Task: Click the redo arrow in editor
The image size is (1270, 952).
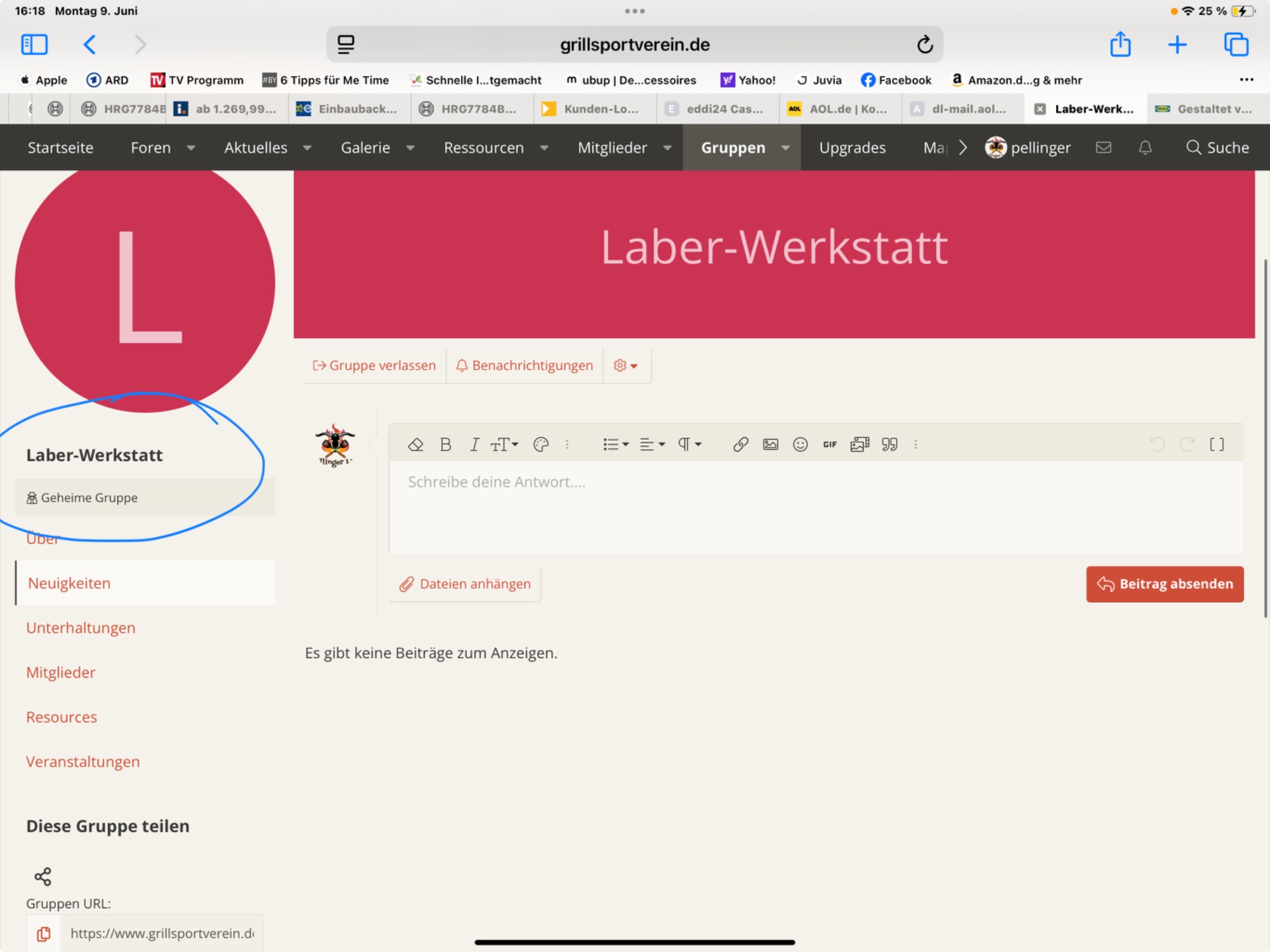Action: point(1187,445)
